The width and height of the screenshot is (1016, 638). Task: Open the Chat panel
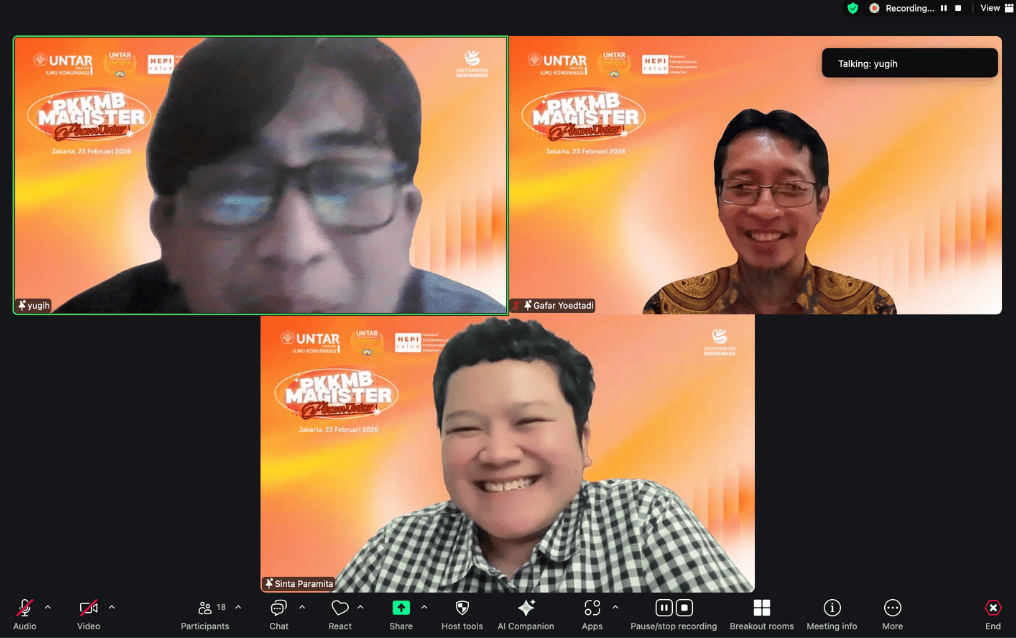(x=278, y=608)
